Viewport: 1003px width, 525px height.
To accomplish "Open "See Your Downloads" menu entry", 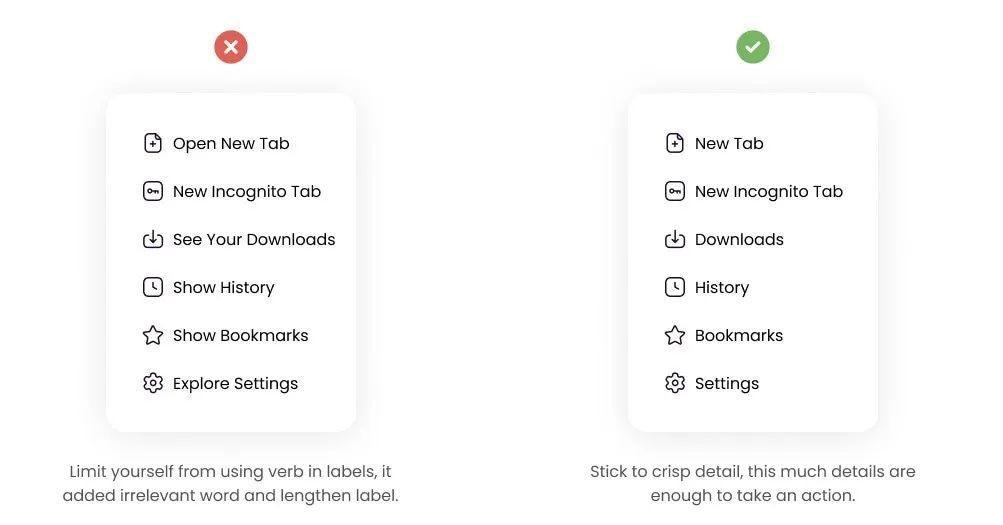I will (x=254, y=239).
